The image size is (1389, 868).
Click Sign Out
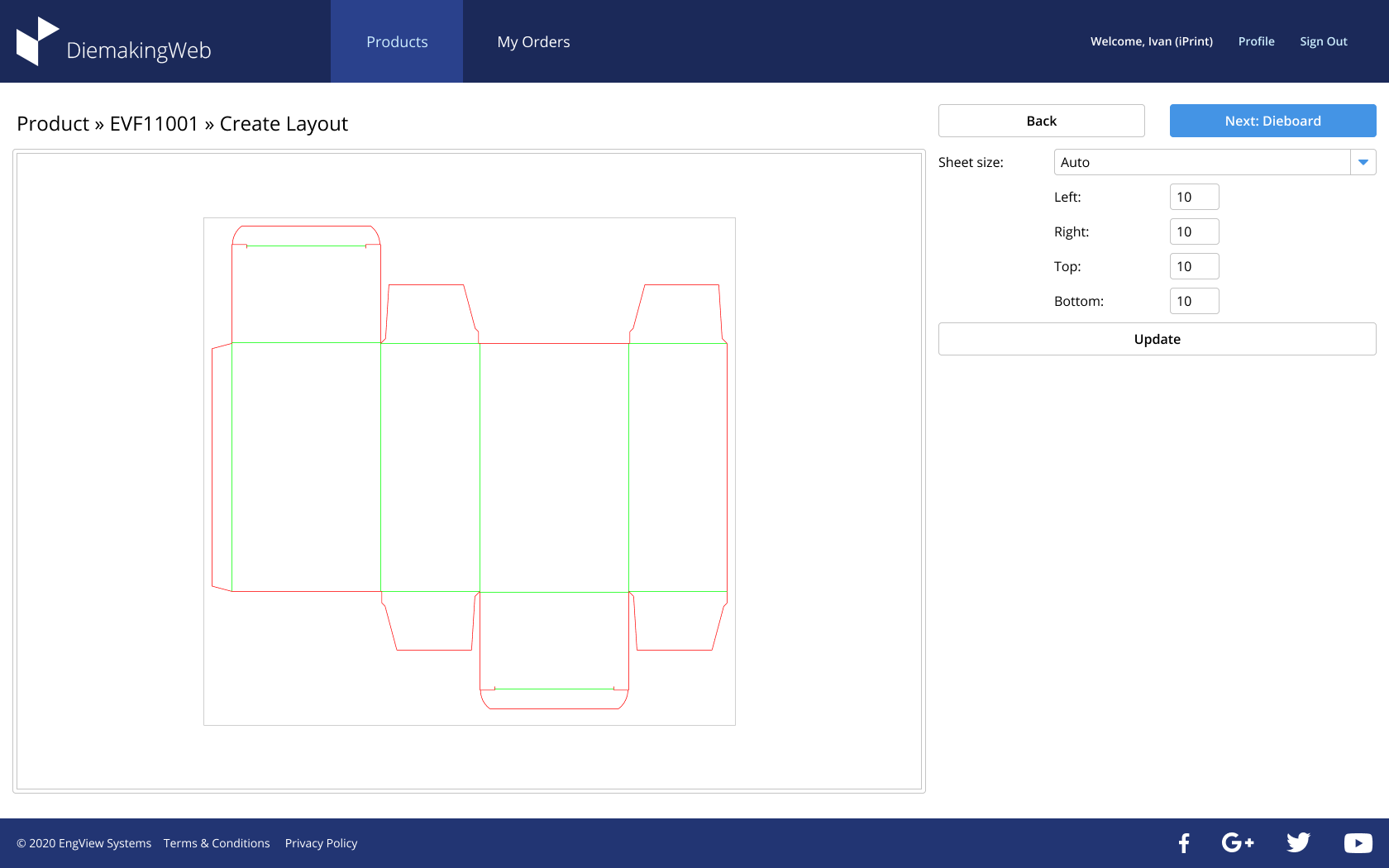tap(1323, 41)
